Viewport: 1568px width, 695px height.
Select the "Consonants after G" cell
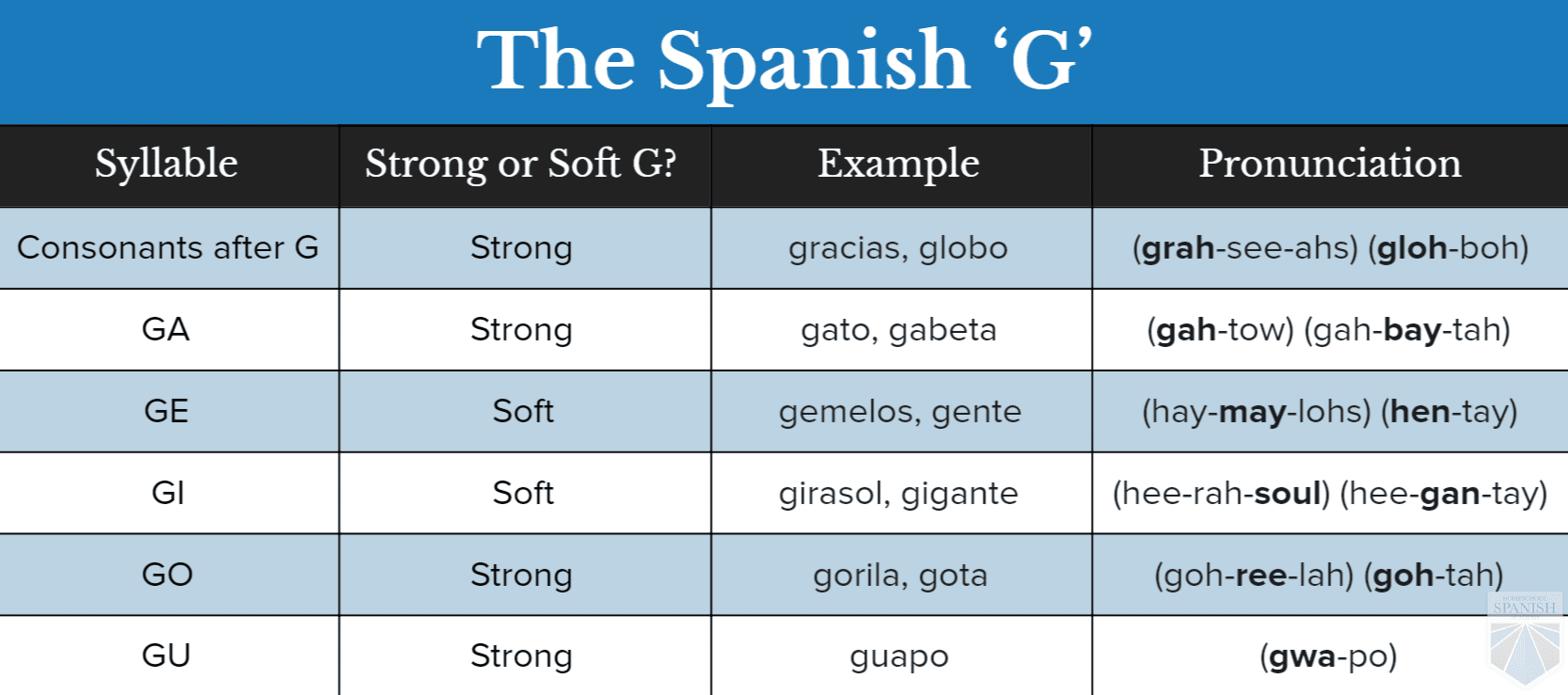[167, 247]
